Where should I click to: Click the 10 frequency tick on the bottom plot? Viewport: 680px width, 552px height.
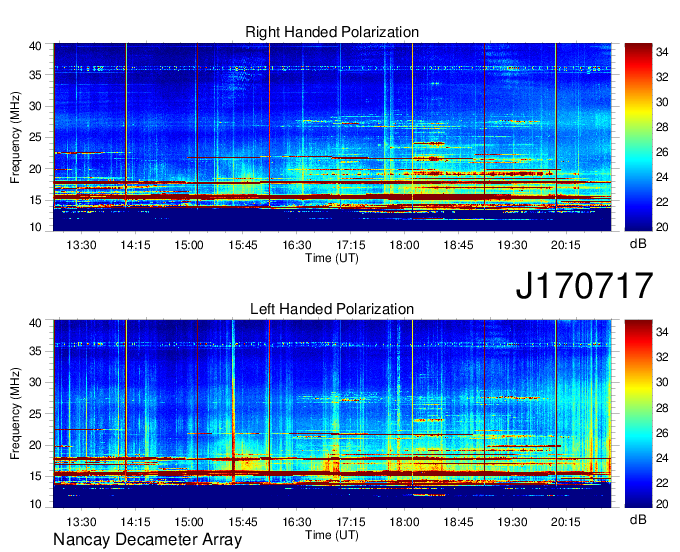(x=35, y=504)
